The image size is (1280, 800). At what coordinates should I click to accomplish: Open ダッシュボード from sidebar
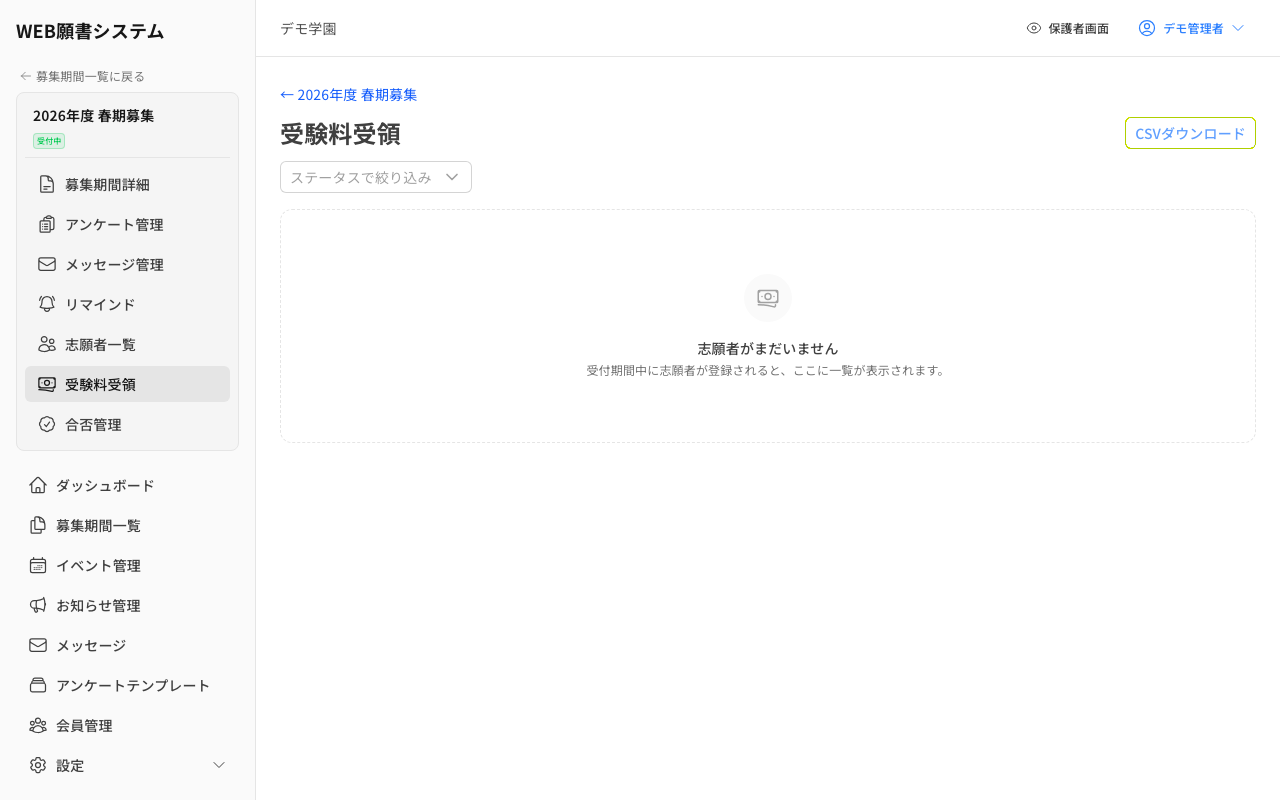click(x=128, y=485)
